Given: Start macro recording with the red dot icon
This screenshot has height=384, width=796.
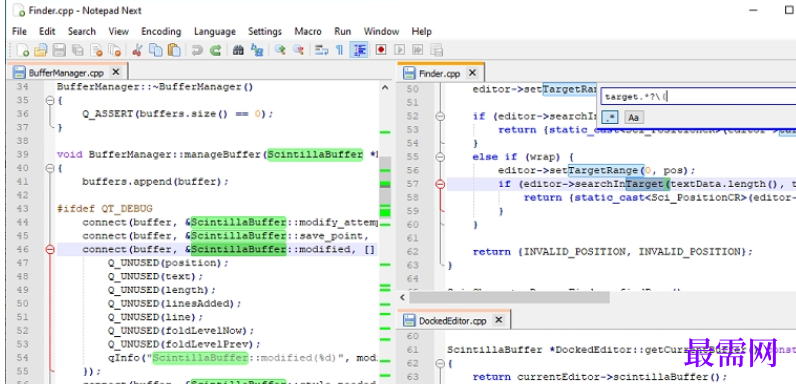Looking at the screenshot, I should point(381,50).
